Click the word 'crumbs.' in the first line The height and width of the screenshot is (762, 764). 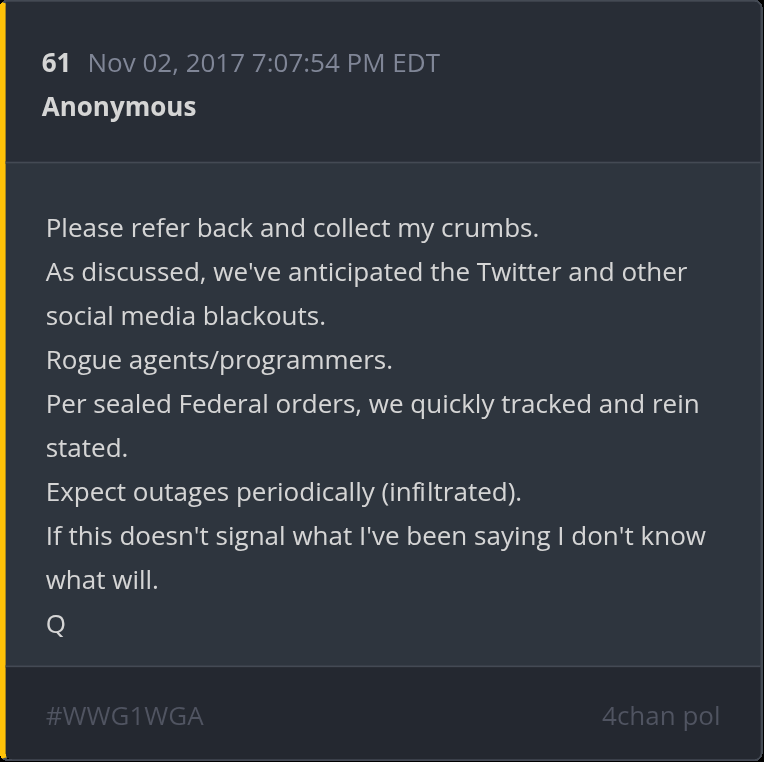[x=490, y=229]
